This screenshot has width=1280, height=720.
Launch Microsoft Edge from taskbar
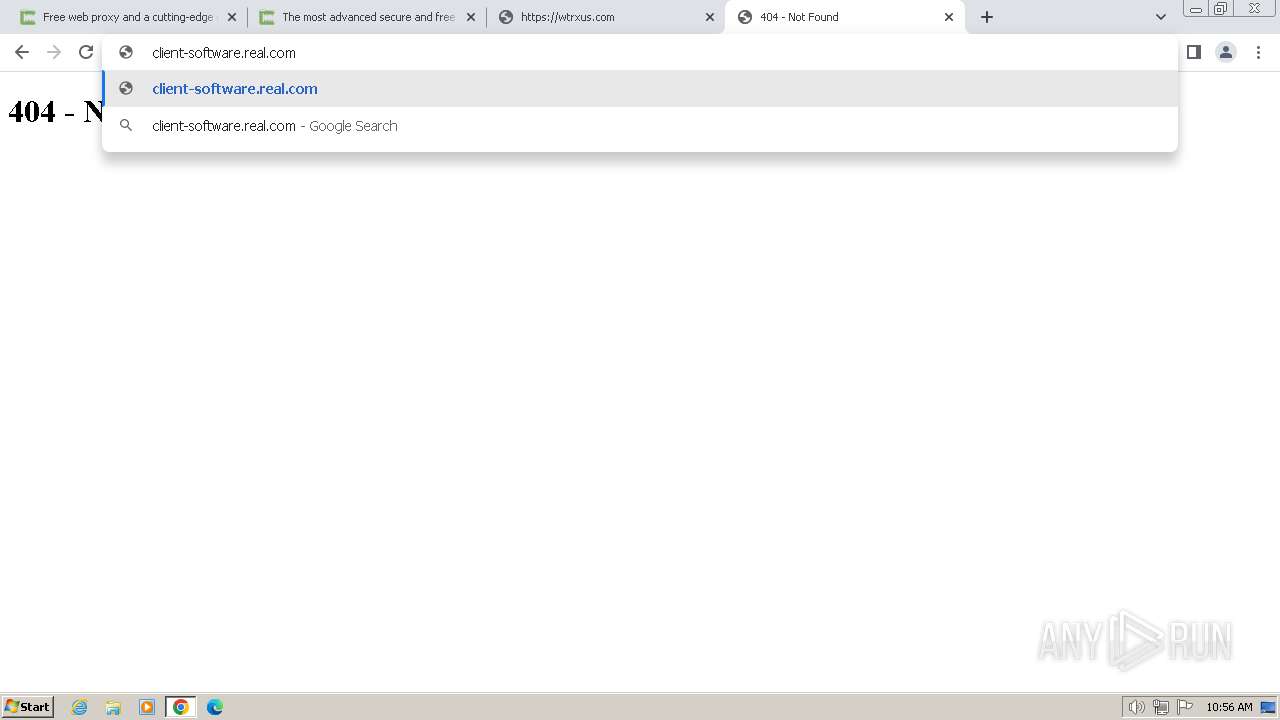(215, 707)
